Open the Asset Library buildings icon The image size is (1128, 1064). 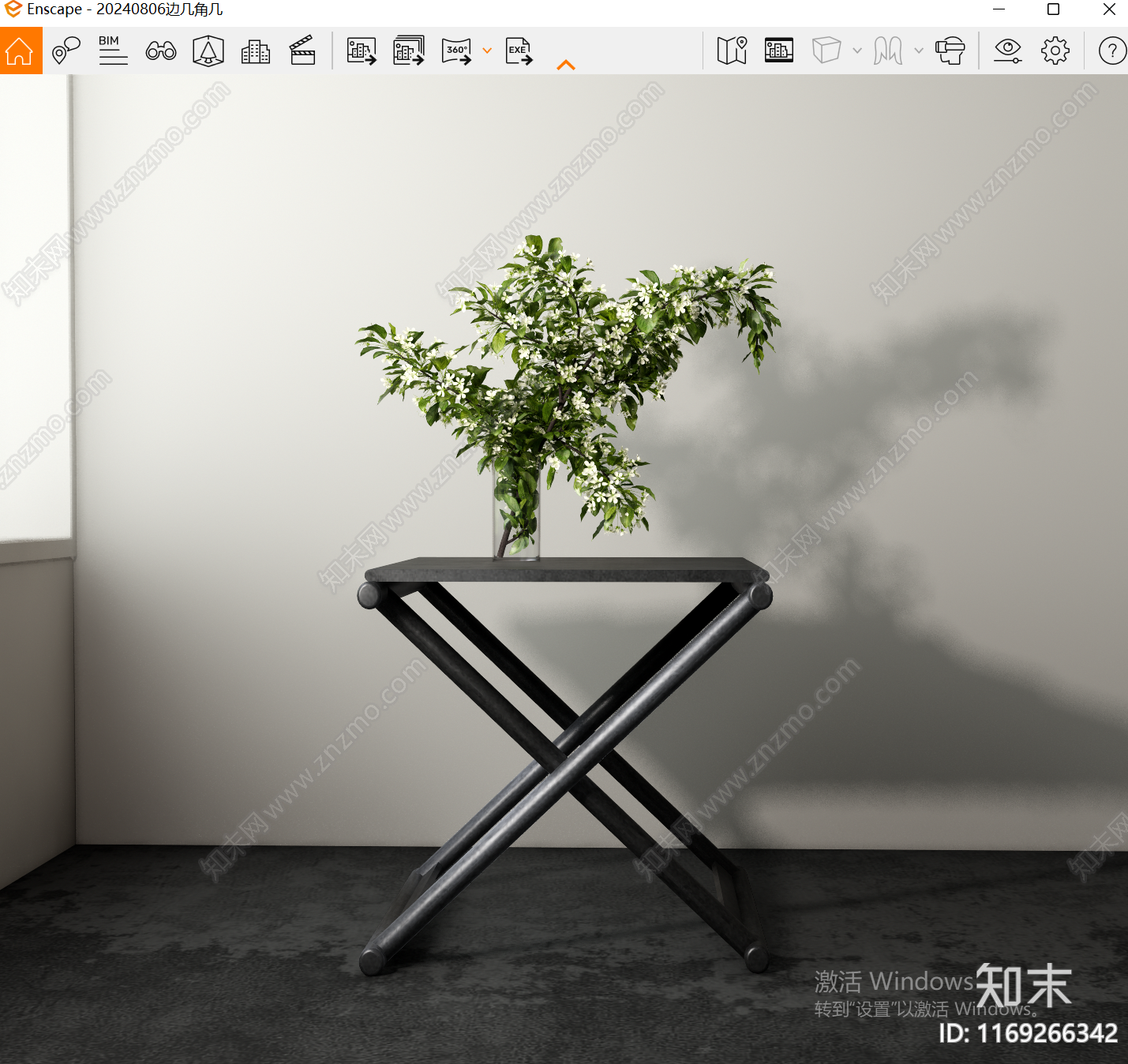[x=255, y=51]
